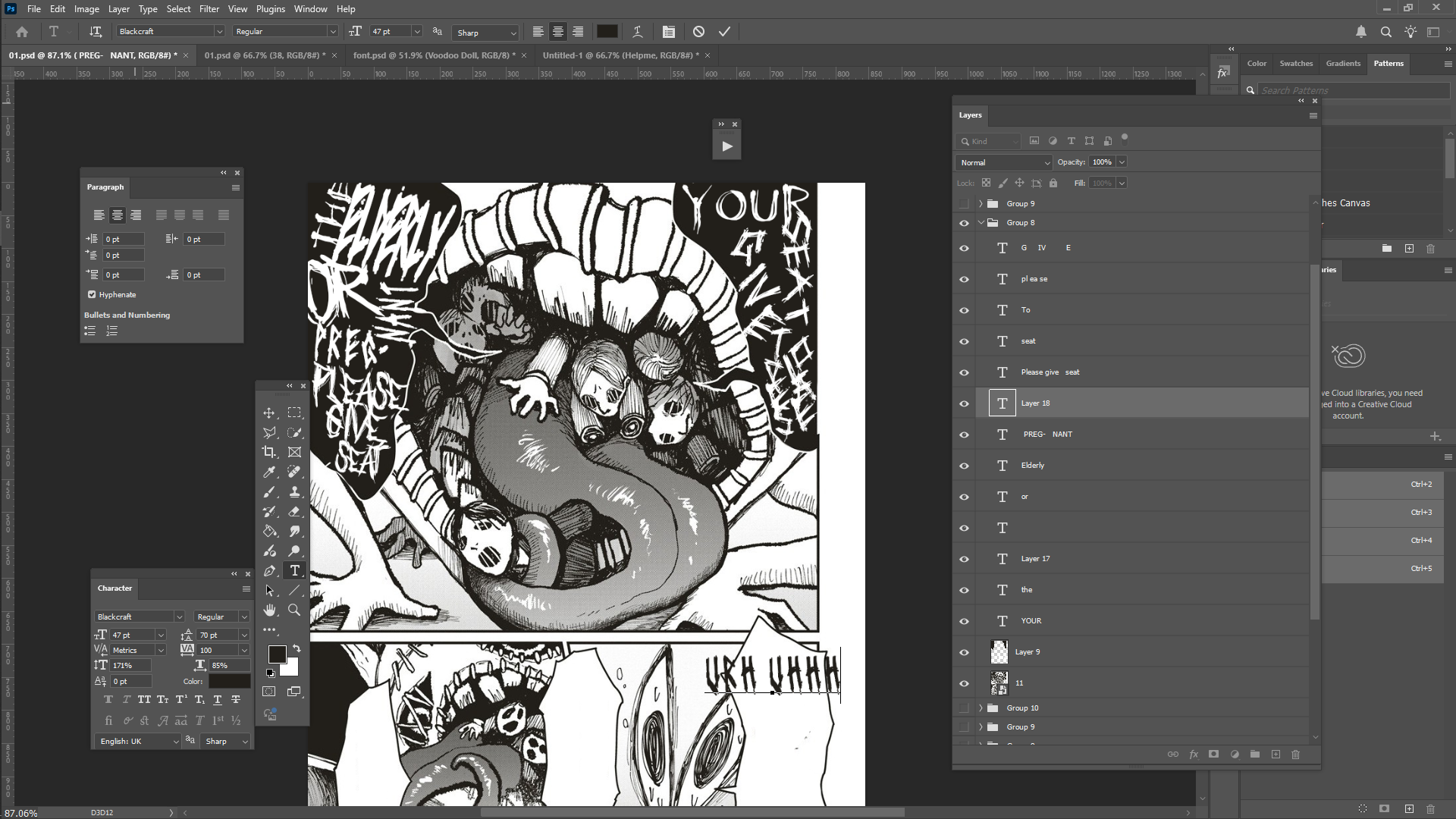This screenshot has width=1456, height=819.
Task: Select the Line tool
Action: click(294, 591)
